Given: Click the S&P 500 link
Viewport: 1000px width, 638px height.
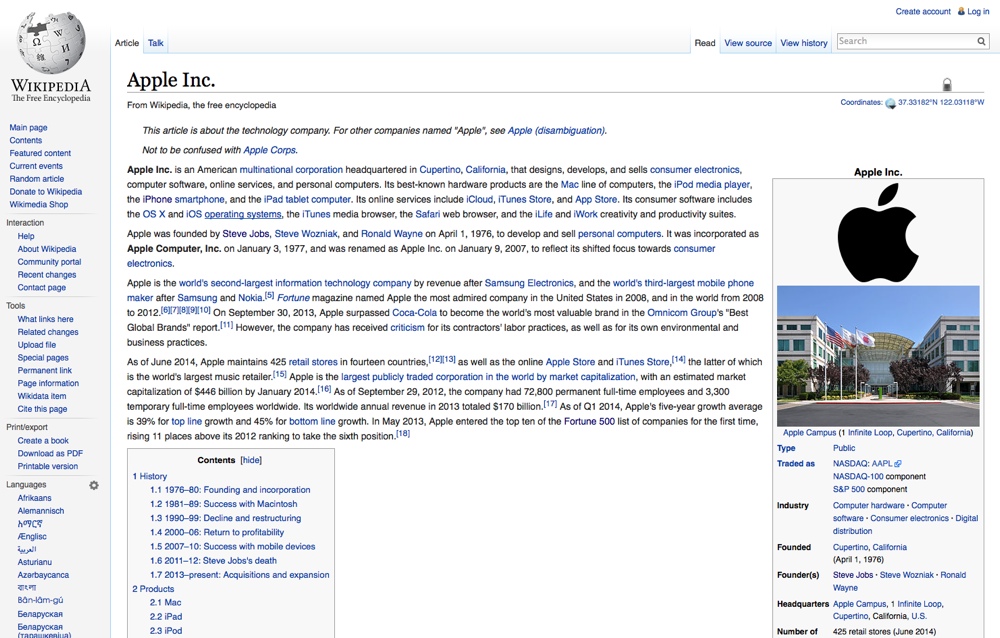Looking at the screenshot, I should tap(849, 489).
